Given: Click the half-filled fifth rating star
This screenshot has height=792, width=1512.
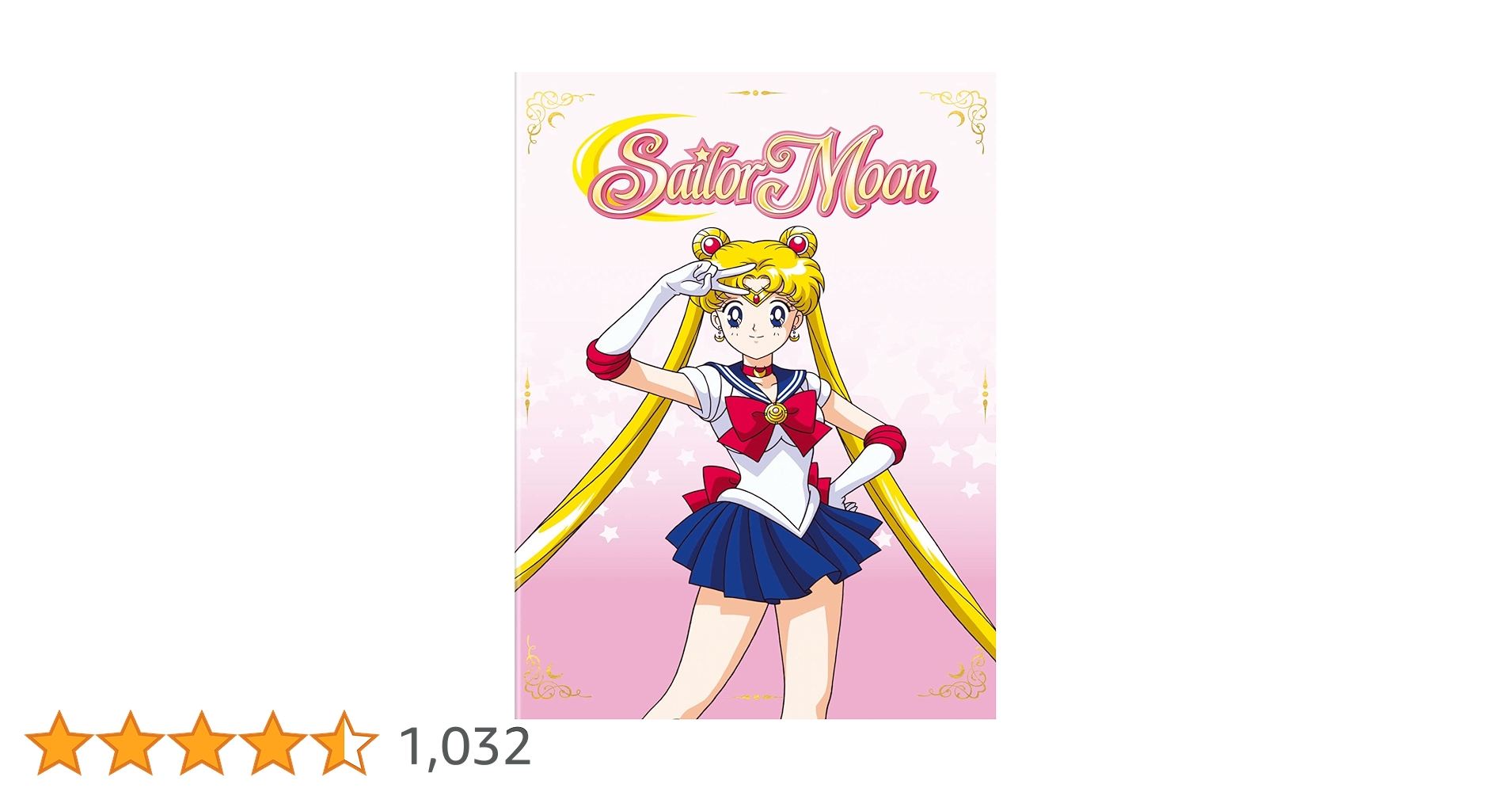Looking at the screenshot, I should [344, 743].
